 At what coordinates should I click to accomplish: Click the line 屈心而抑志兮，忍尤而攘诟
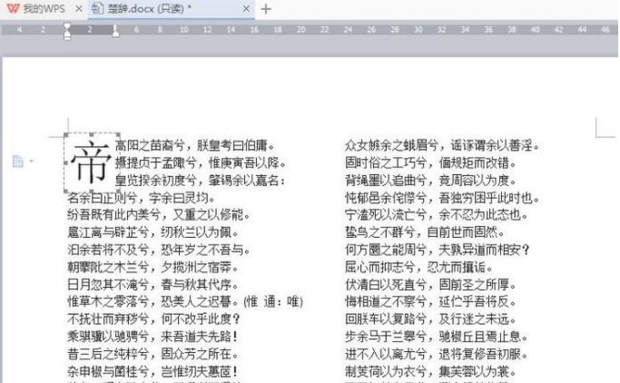pyautogui.click(x=419, y=268)
